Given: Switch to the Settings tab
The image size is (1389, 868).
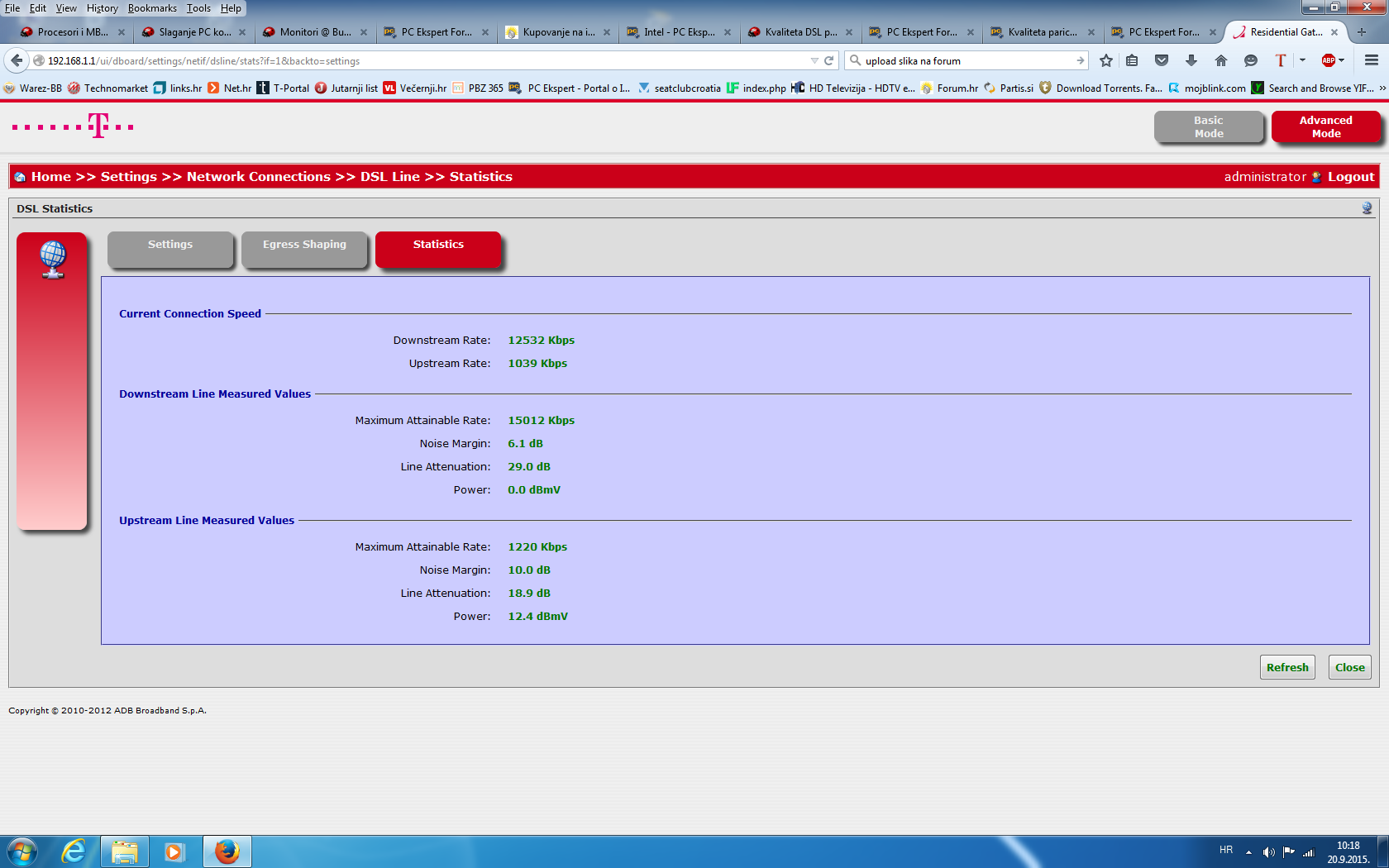Looking at the screenshot, I should click(170, 249).
